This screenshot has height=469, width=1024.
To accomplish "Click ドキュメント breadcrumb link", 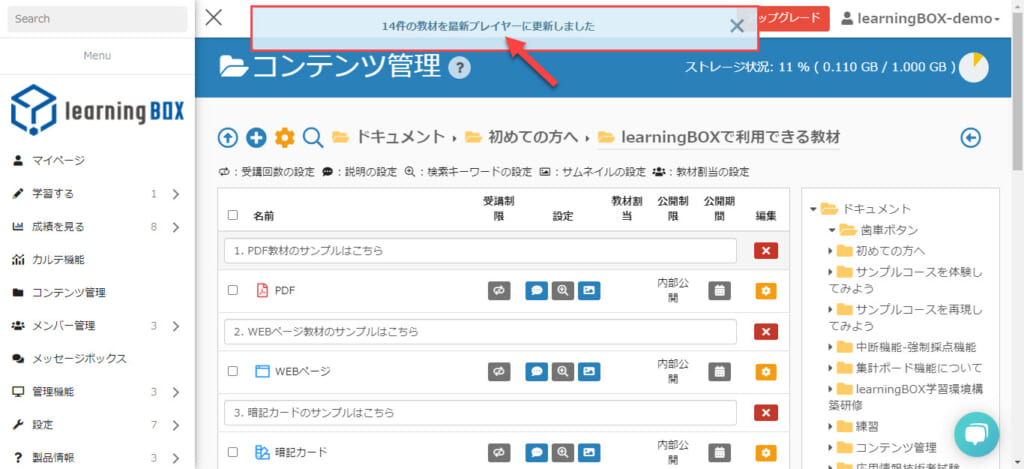I will click(400, 137).
